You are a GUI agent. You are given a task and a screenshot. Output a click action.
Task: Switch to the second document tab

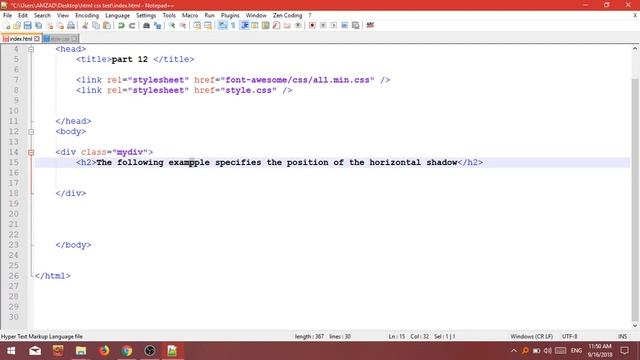coord(60,39)
